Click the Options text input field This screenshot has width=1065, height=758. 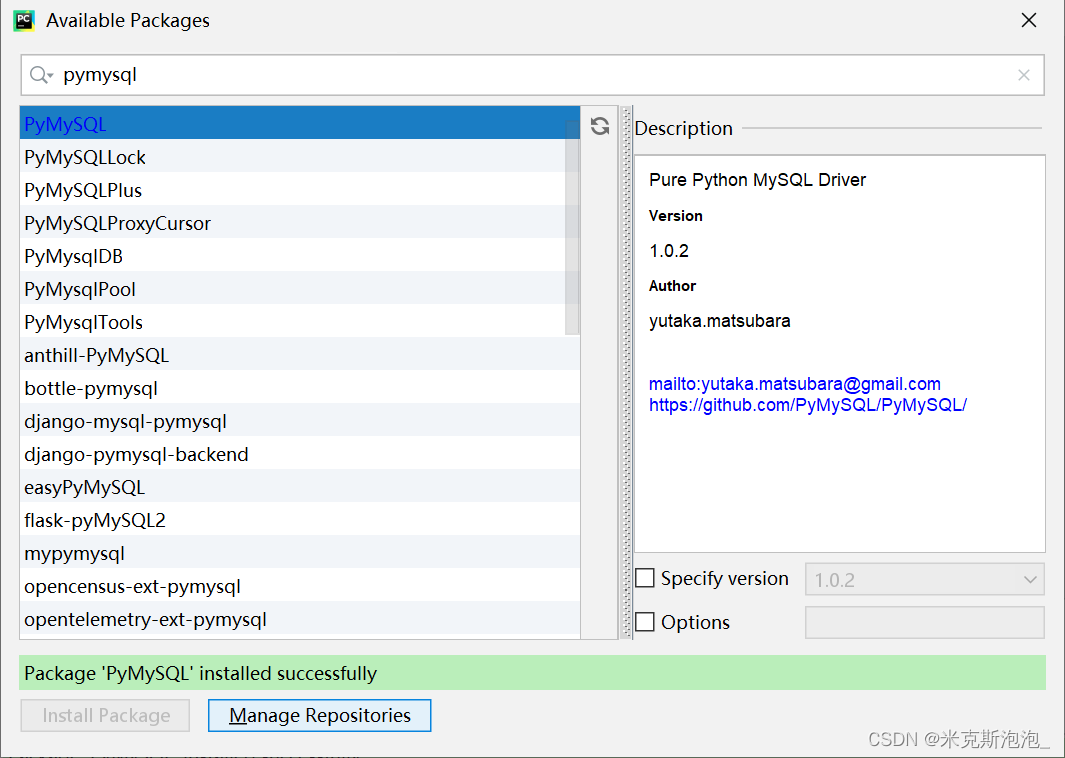pyautogui.click(x=924, y=622)
